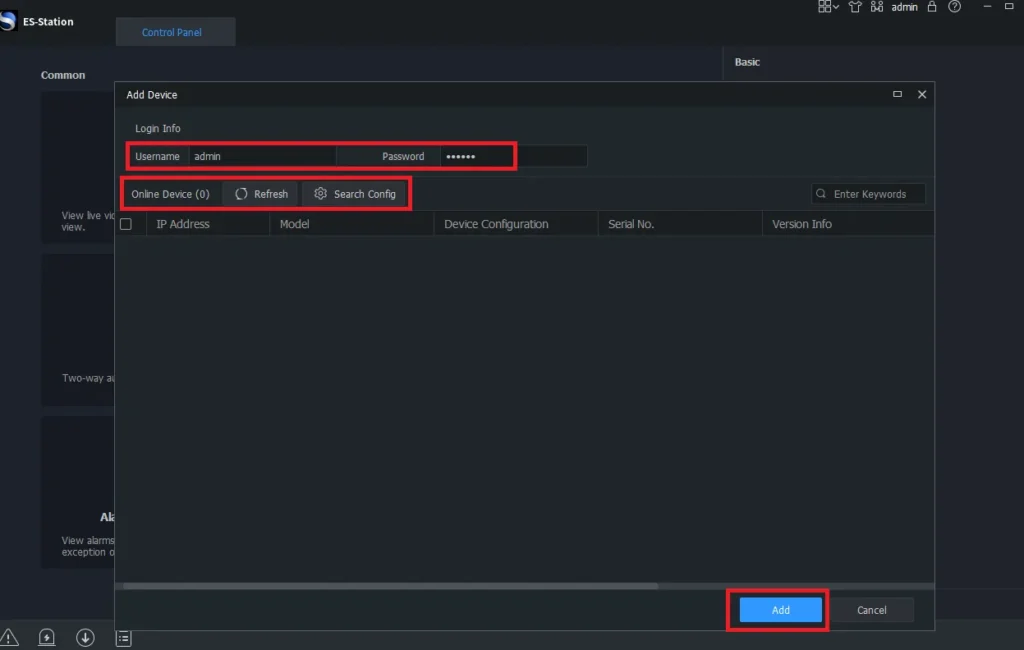1024x650 pixels.
Task: Open the alarm siren icon at bottom
Action: click(x=47, y=637)
